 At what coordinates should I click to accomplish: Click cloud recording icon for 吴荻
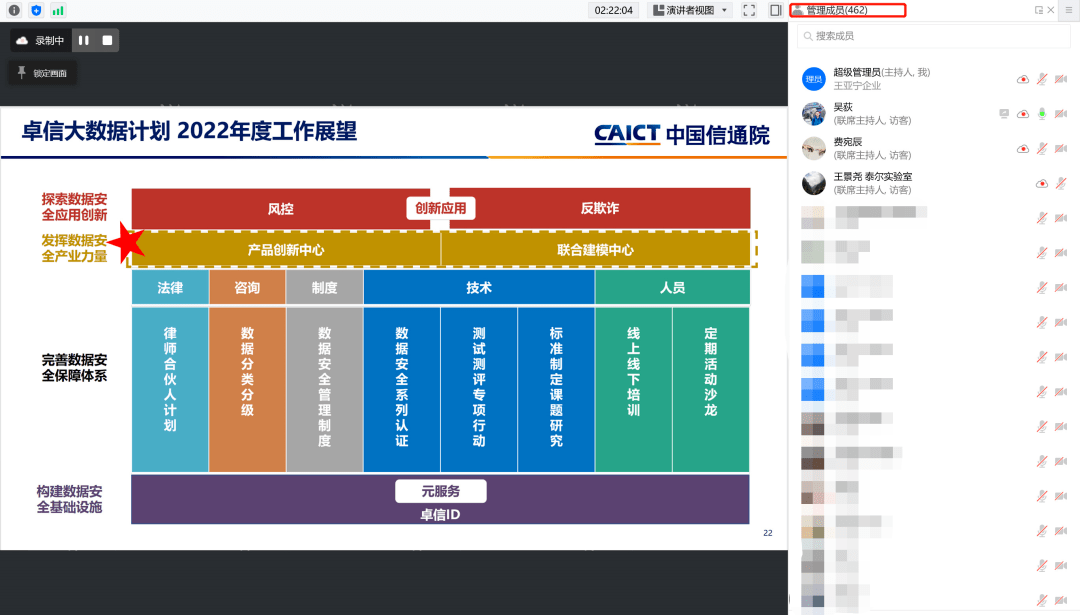(x=1023, y=114)
